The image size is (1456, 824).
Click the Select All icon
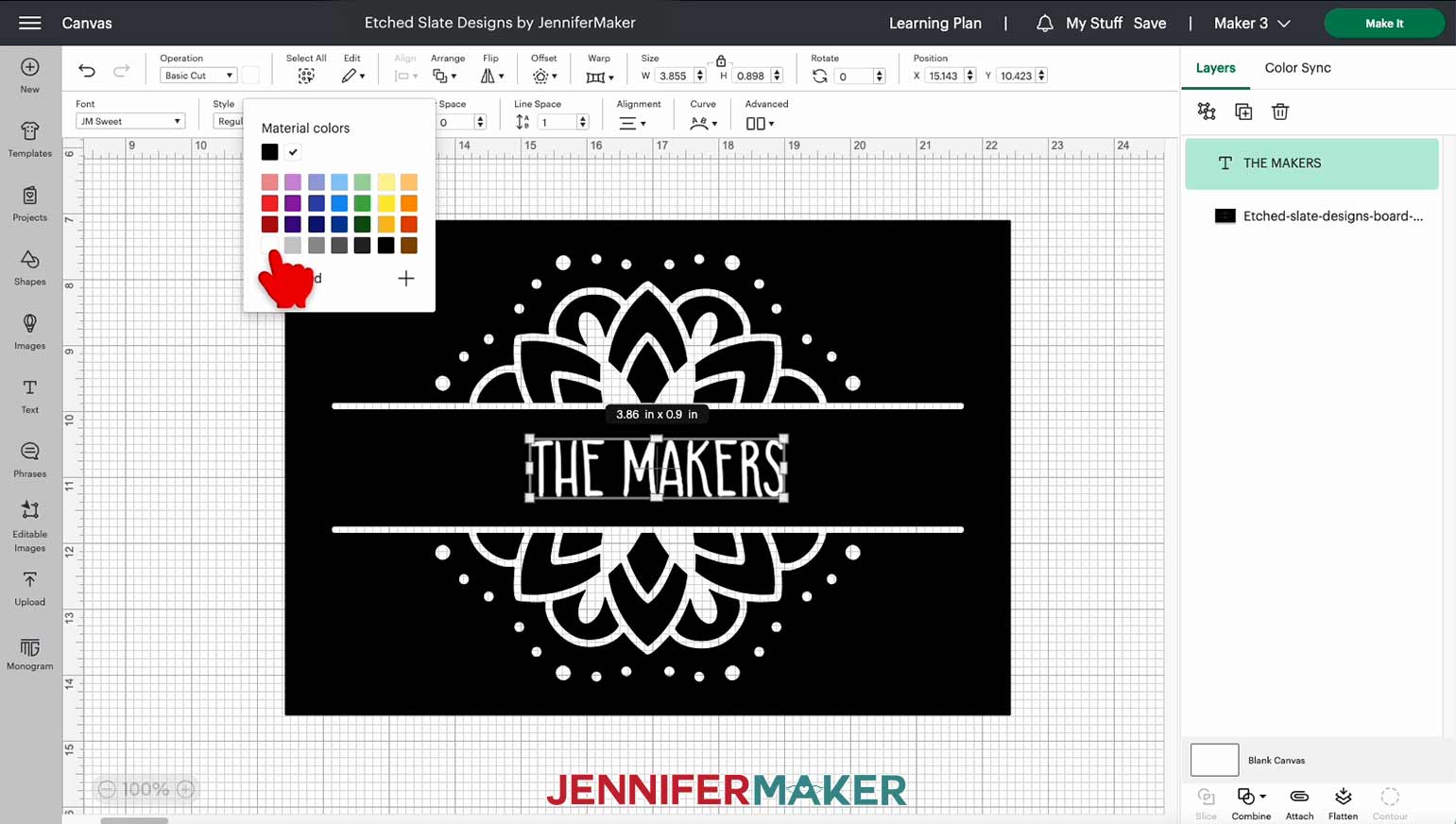tap(306, 76)
